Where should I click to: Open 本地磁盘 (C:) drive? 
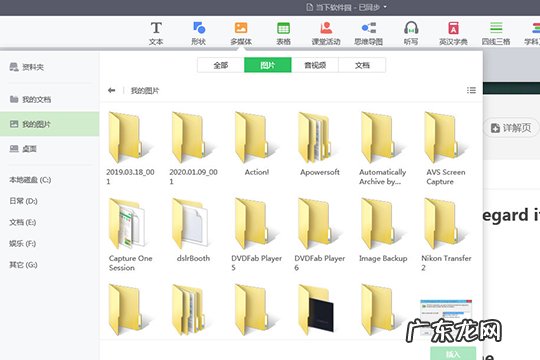pyautogui.click(x=30, y=180)
